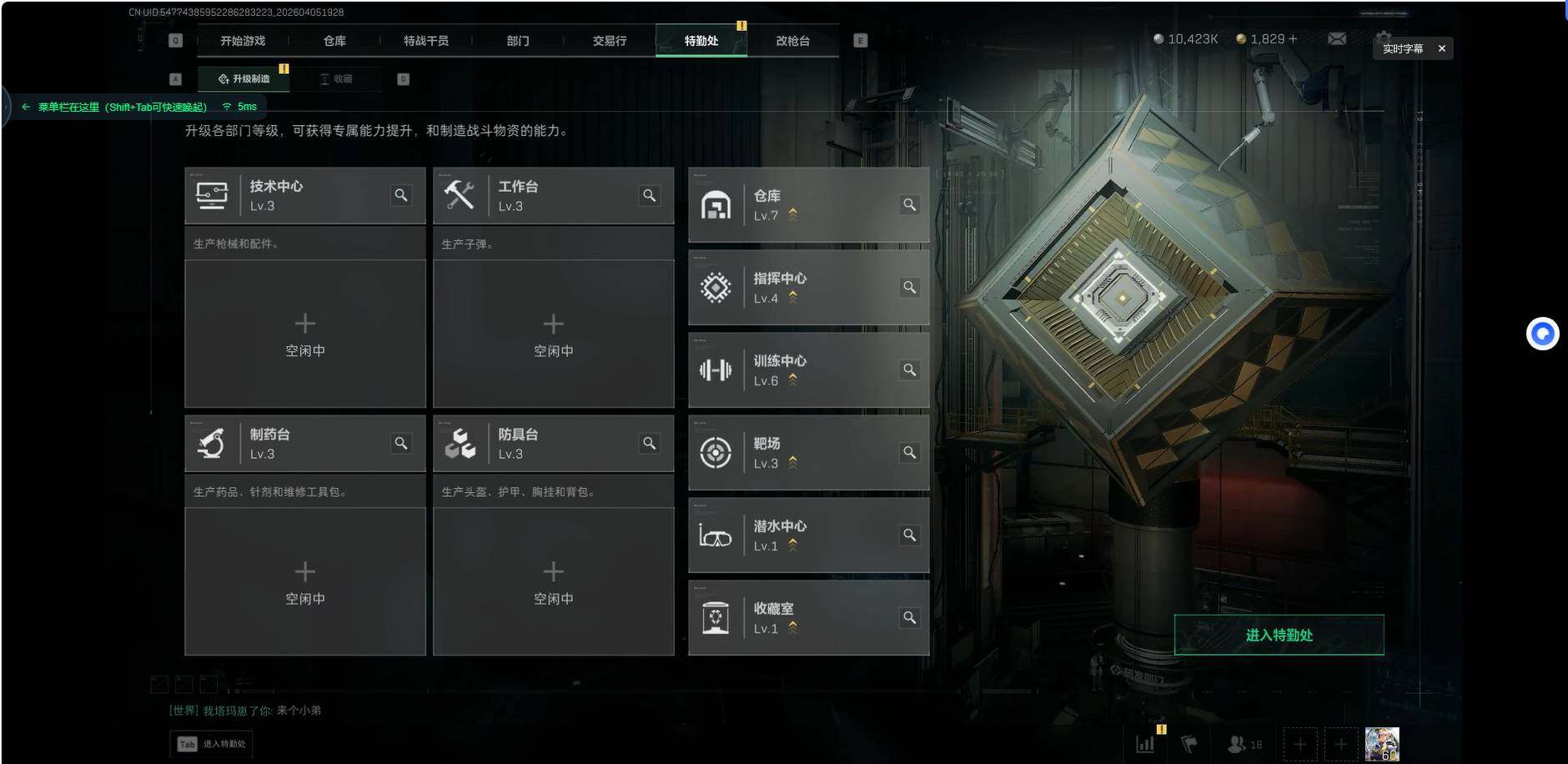Inspect 潜水中心 with its magnifier icon
Screen dimensions: 1568x764
[x=909, y=535]
